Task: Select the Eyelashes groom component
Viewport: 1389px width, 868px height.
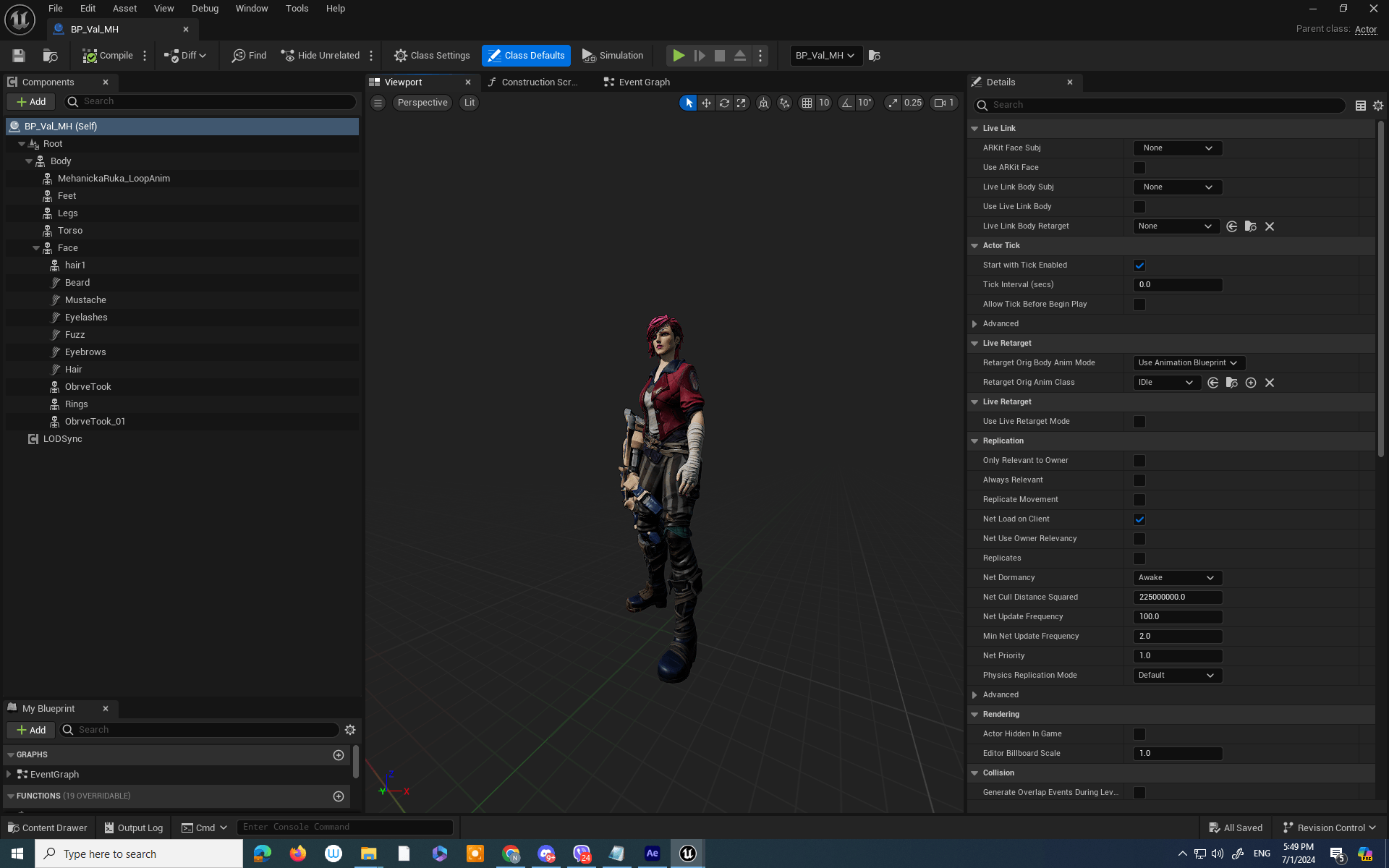Action: (86, 318)
